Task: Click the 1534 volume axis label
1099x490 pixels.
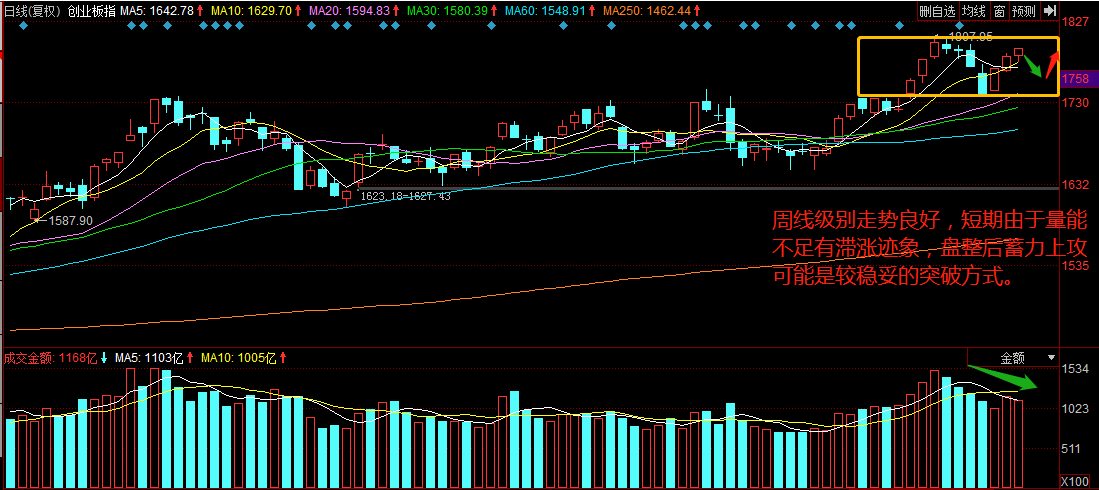Action: tap(1075, 369)
